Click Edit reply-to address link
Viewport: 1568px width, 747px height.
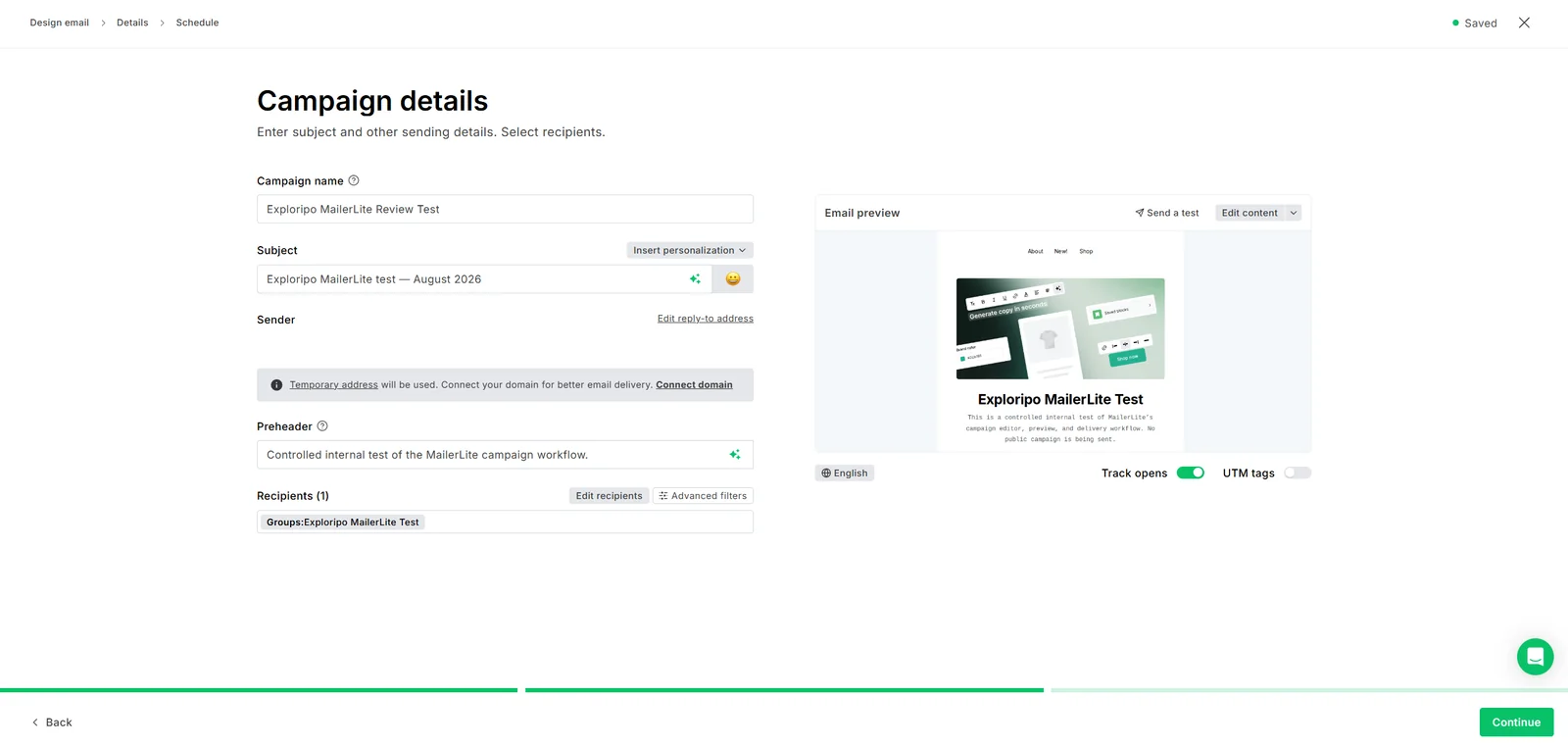click(706, 319)
